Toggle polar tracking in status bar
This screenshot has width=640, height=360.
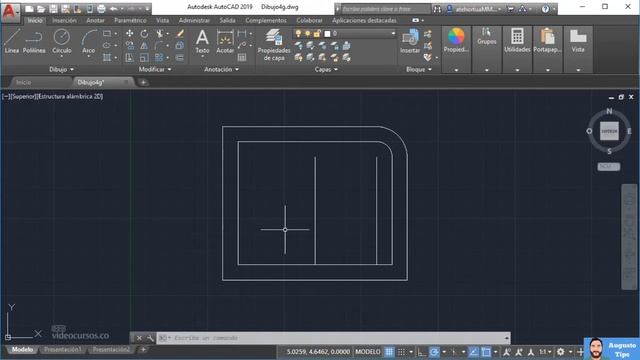pyautogui.click(x=434, y=351)
